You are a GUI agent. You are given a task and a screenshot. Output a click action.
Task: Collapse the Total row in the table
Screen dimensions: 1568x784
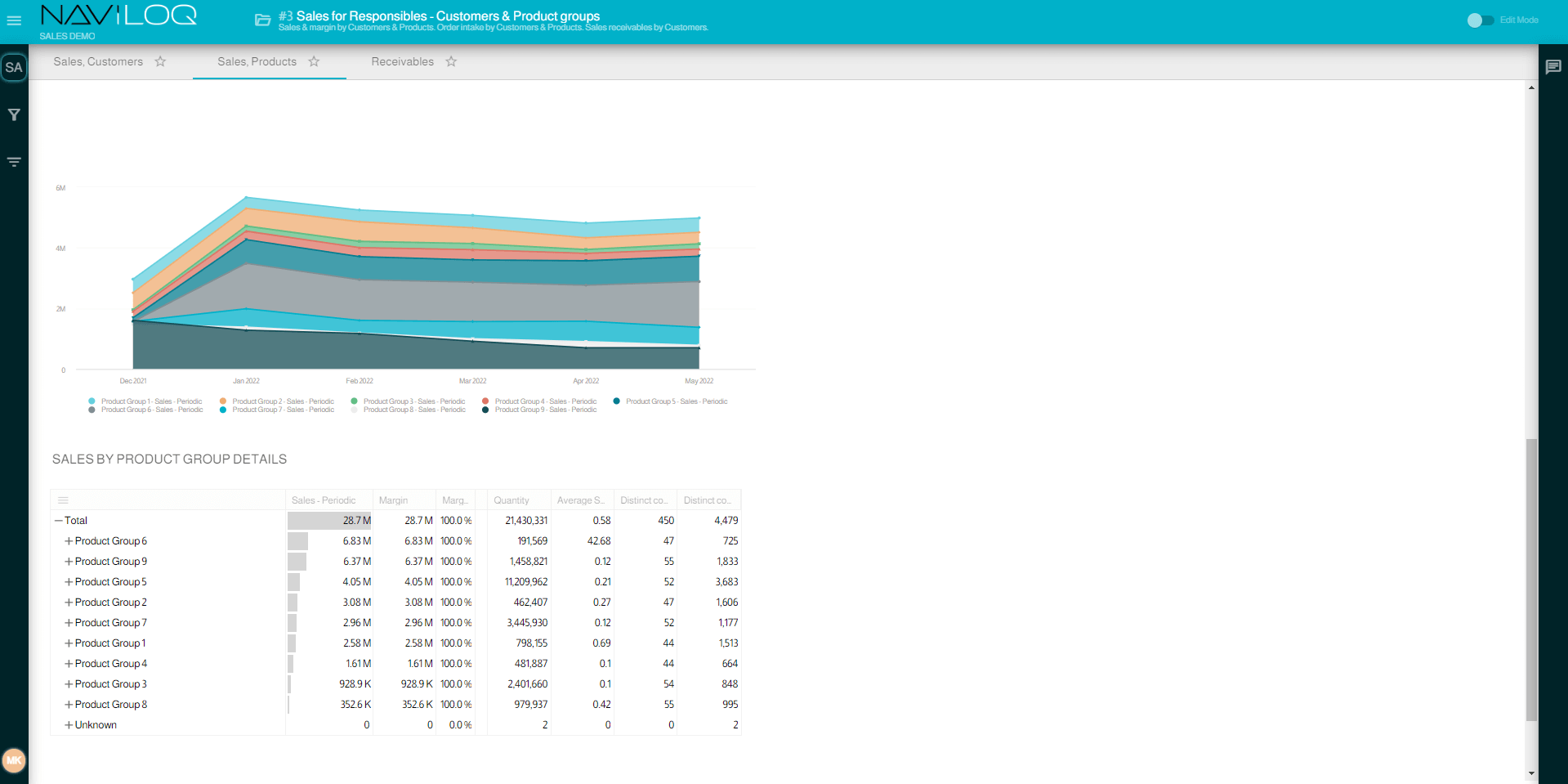click(57, 520)
